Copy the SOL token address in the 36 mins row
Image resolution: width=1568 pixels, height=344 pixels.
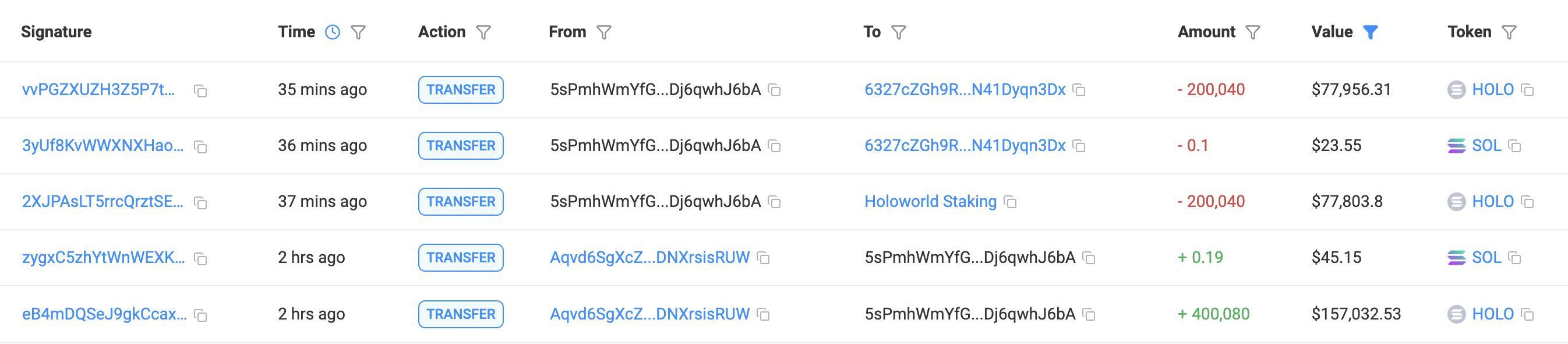point(1515,146)
